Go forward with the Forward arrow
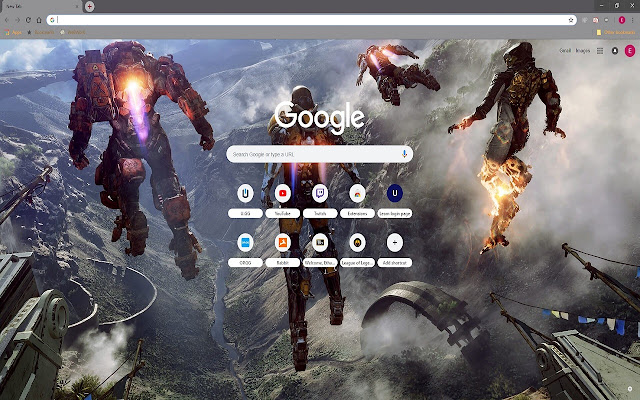The width and height of the screenshot is (640, 400). [18, 20]
